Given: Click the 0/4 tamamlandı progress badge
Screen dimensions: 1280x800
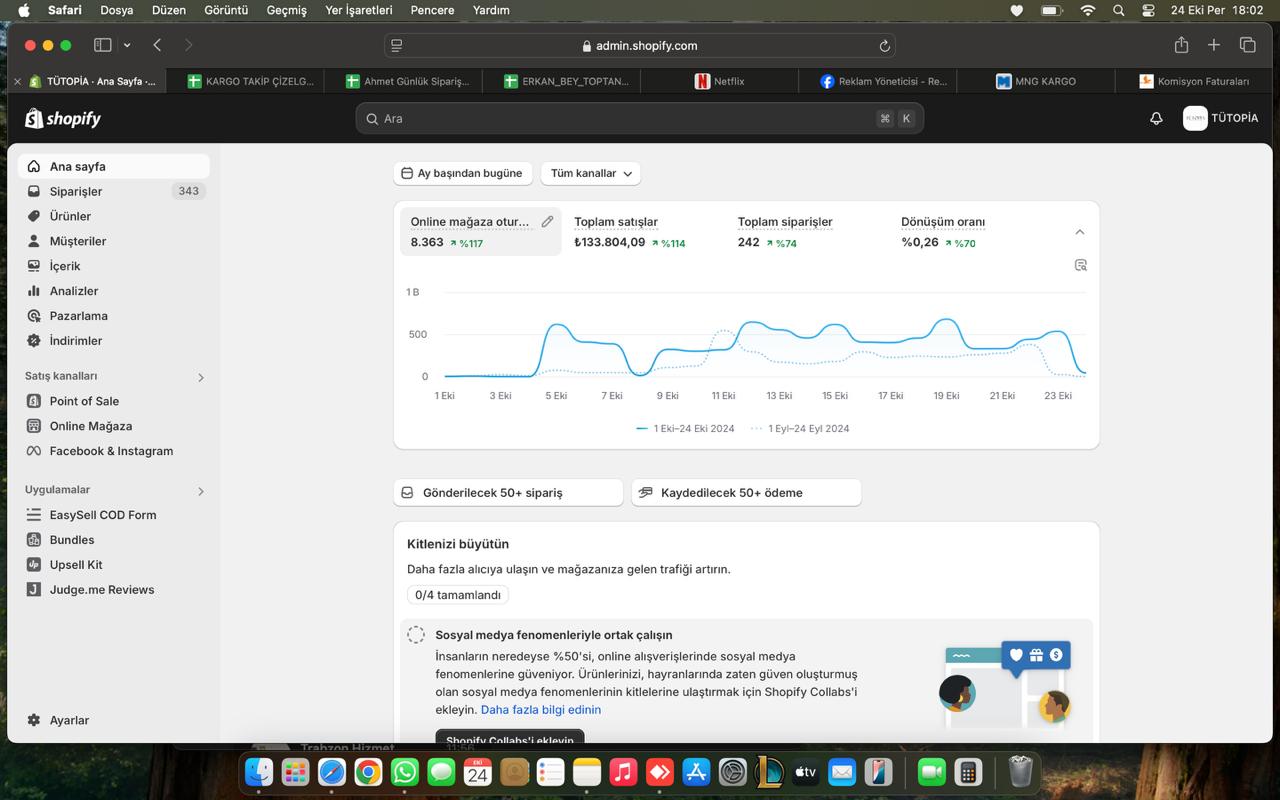Looking at the screenshot, I should 458,595.
